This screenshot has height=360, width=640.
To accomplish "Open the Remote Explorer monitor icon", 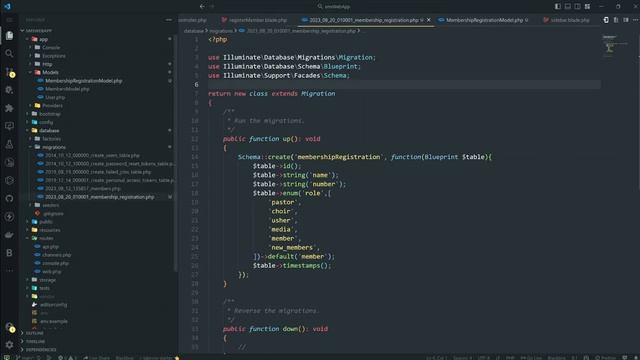I will tap(9, 126).
